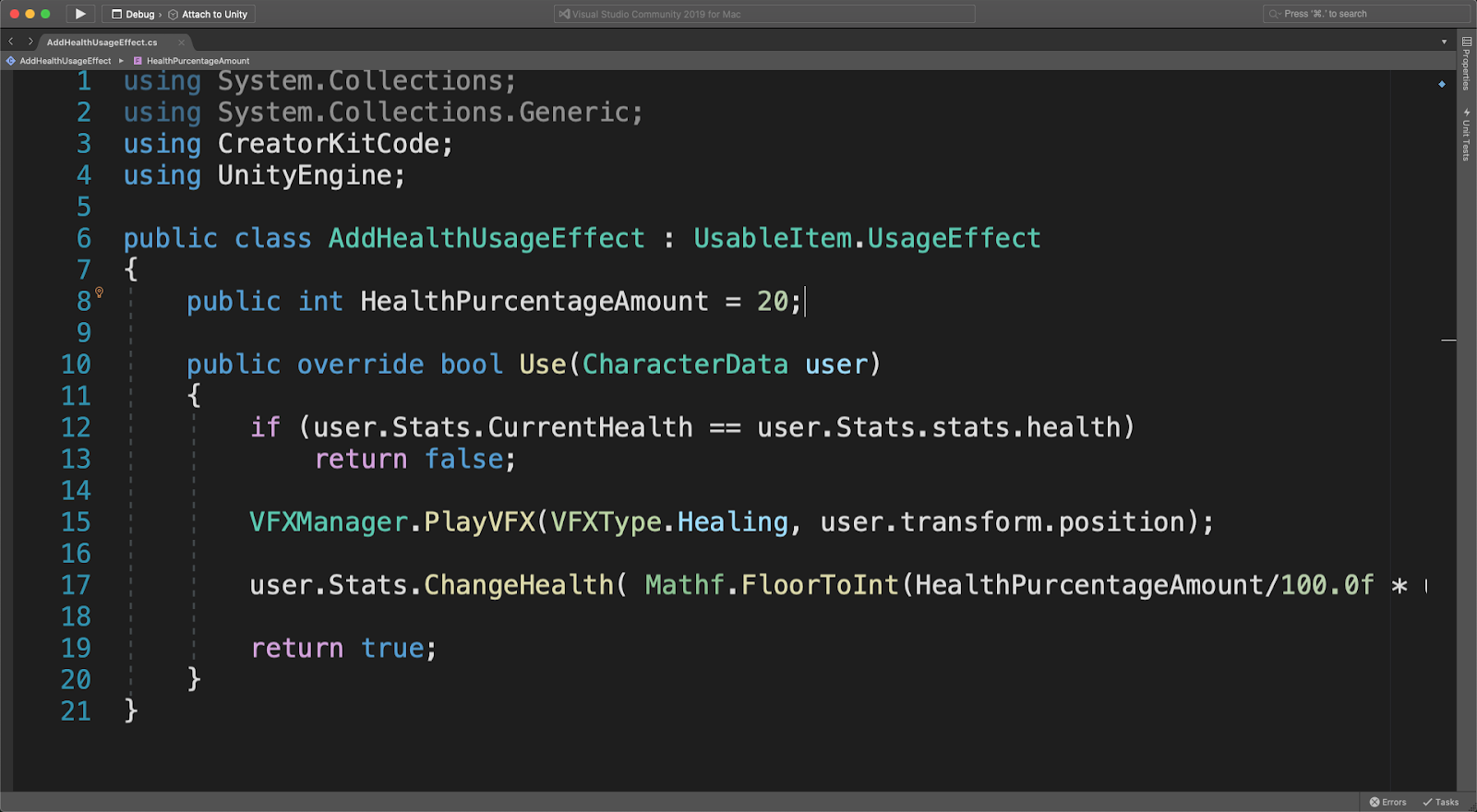Open the Unit Tests side panel

1466,135
